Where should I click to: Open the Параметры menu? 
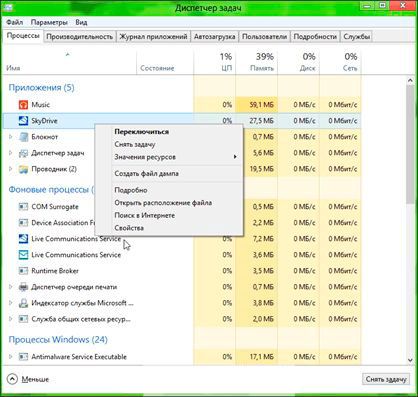(49, 22)
